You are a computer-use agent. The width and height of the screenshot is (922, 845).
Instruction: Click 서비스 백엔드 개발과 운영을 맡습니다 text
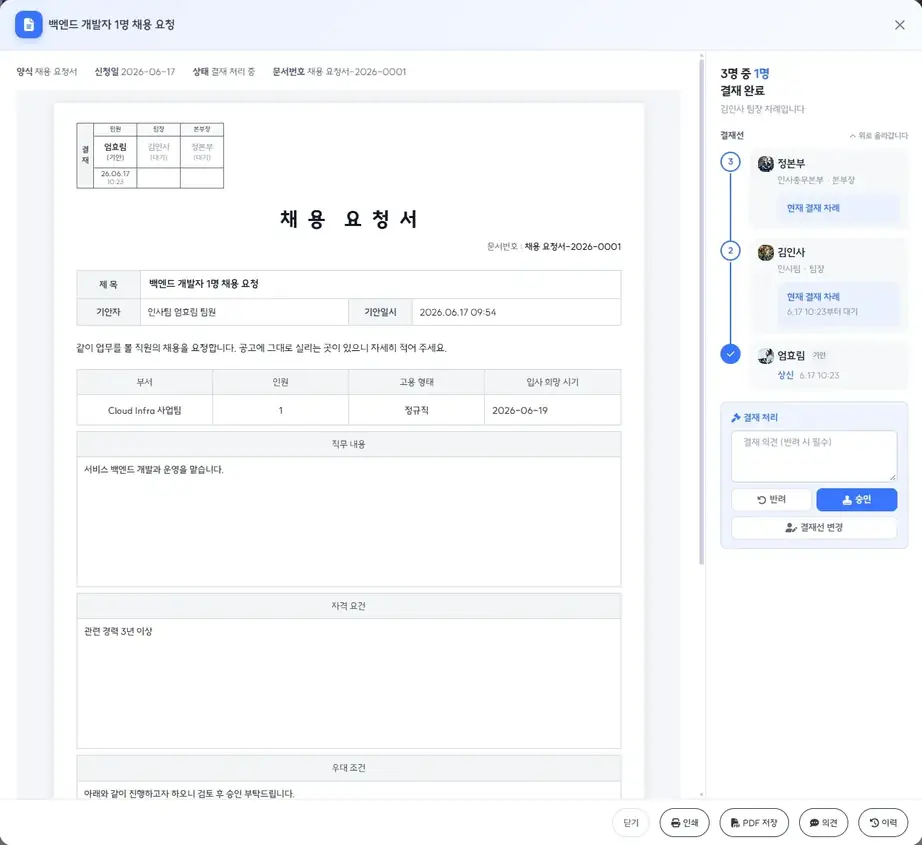(153, 469)
